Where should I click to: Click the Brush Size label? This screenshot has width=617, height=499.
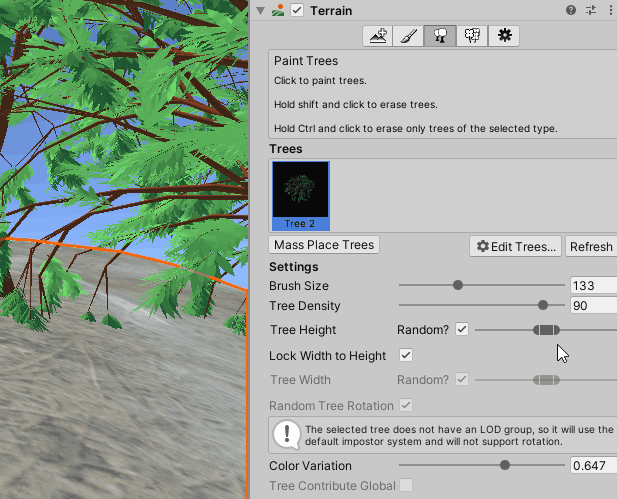[x=299, y=286]
